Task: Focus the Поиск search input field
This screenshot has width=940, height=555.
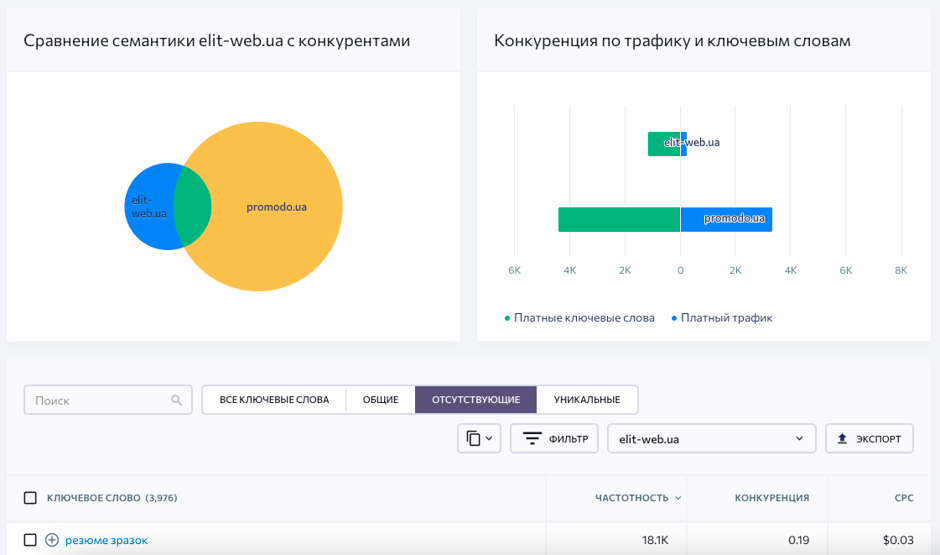Action: coord(108,400)
